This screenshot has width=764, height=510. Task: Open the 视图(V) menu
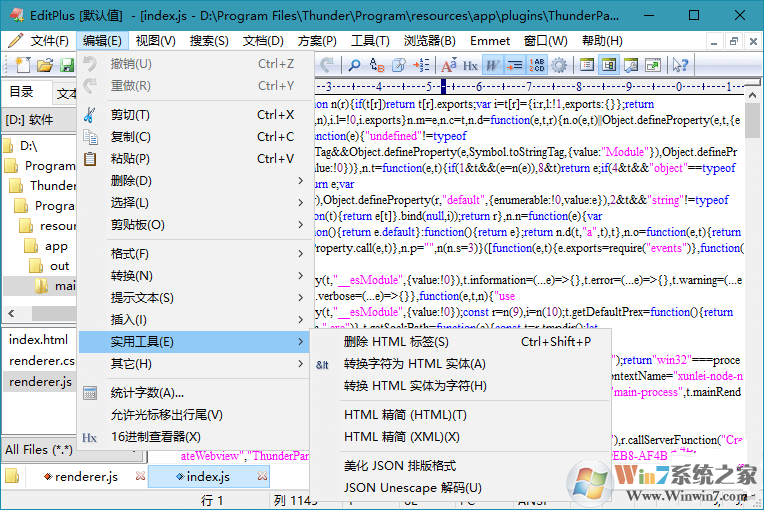click(x=155, y=41)
